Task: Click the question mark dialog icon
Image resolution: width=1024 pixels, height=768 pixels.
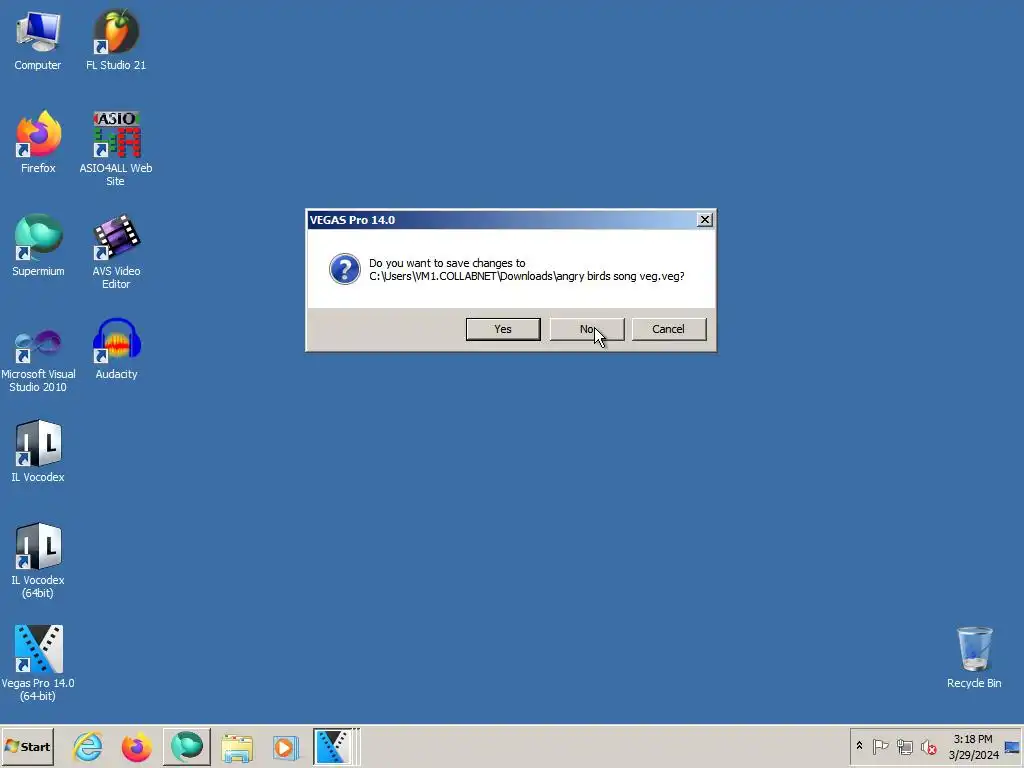Action: click(x=345, y=269)
